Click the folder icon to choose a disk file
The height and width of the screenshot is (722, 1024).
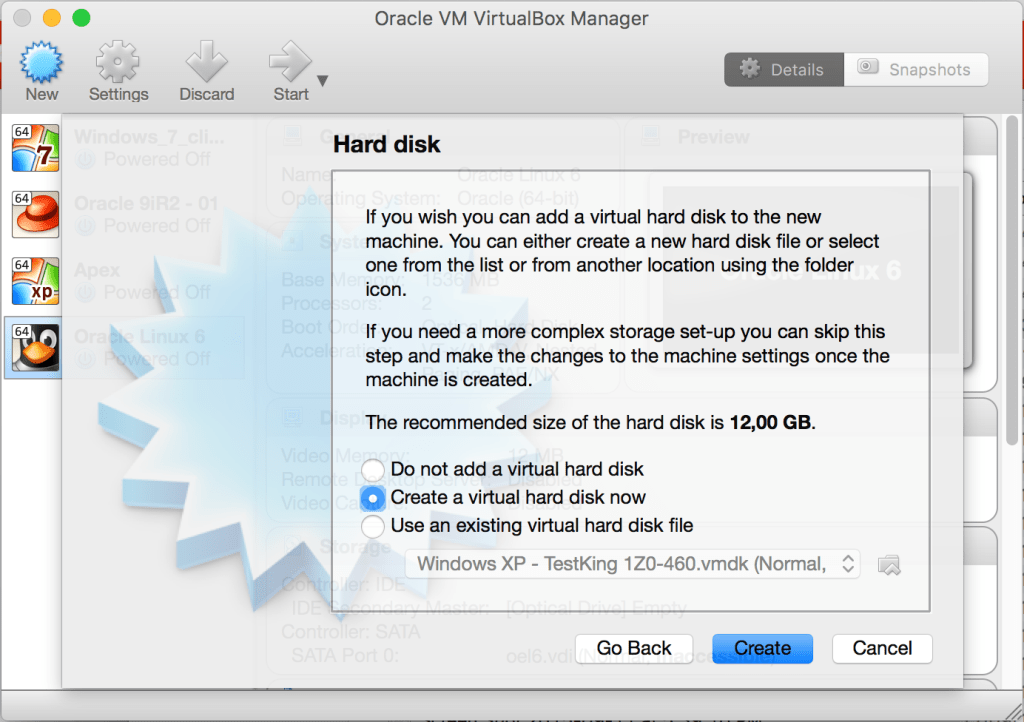tap(889, 565)
